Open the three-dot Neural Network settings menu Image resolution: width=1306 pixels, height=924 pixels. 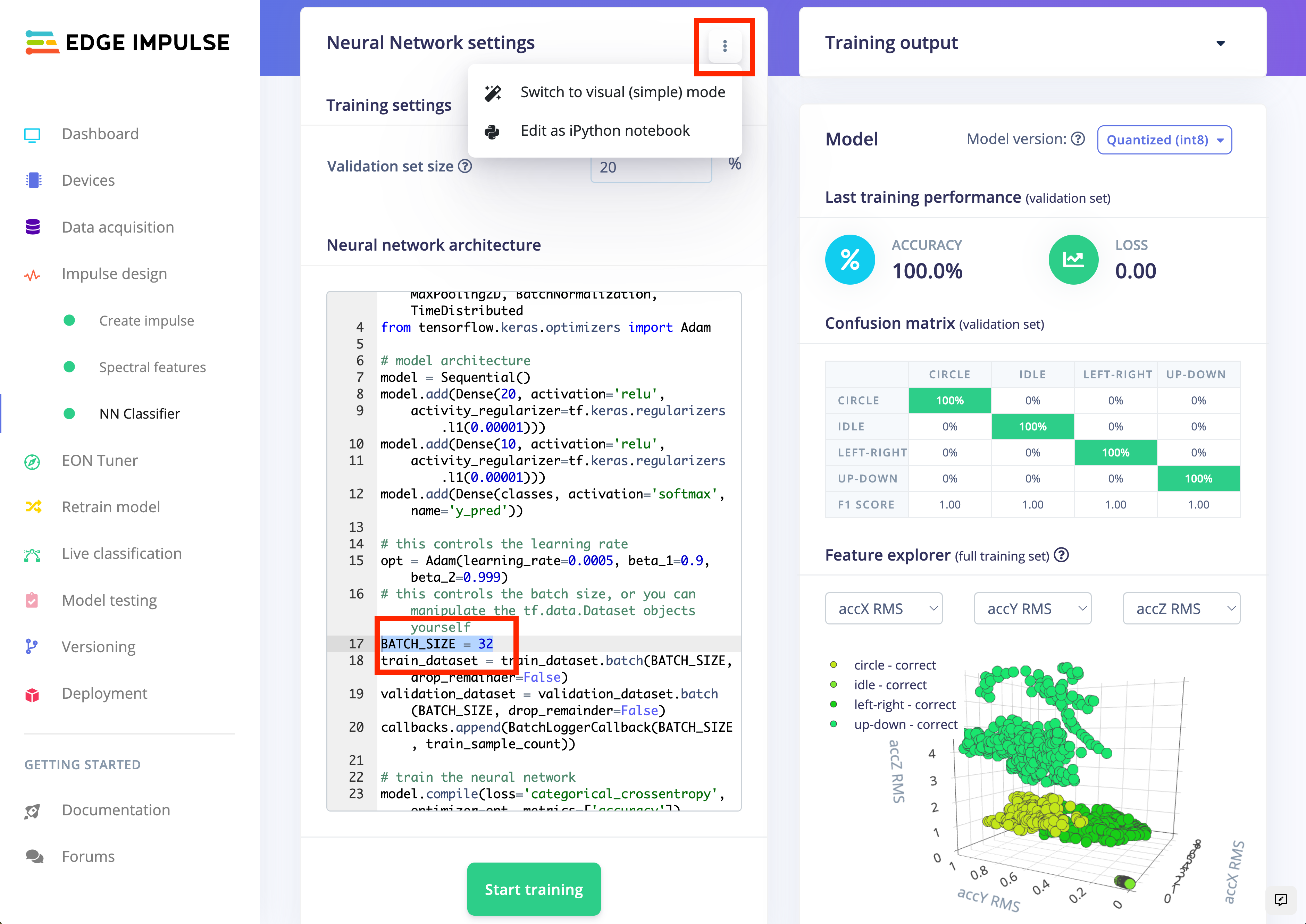coord(725,46)
